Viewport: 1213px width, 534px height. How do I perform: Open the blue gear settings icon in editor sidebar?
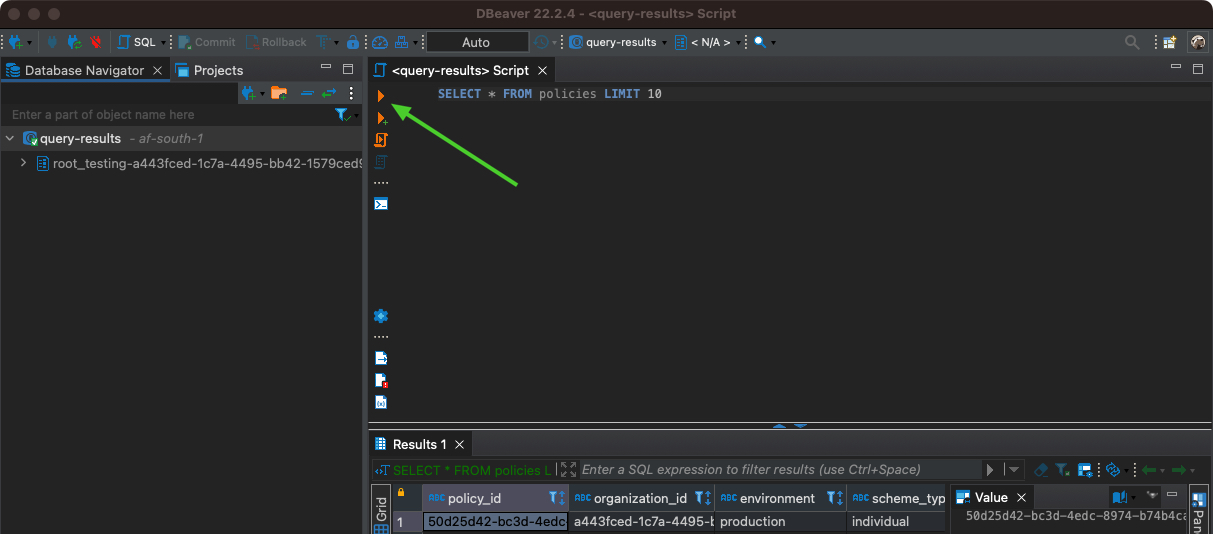(381, 316)
